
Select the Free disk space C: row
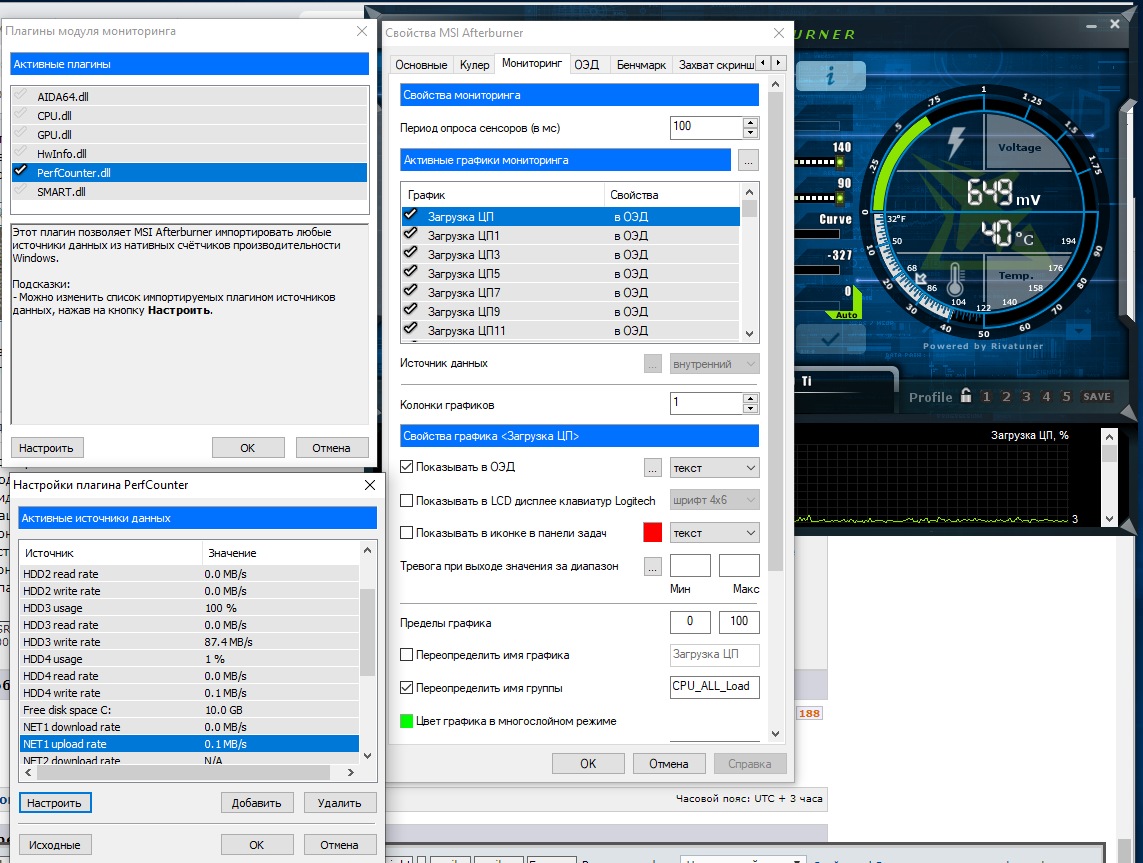190,710
